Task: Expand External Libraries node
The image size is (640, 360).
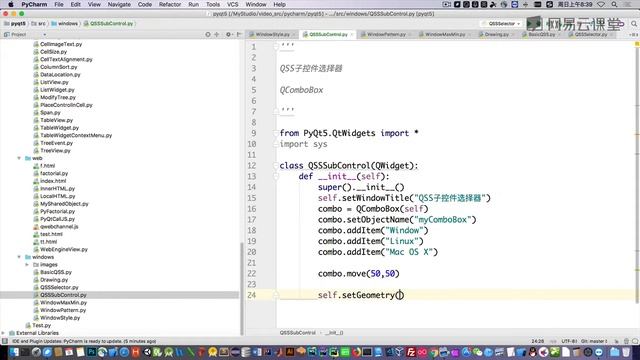Action: point(4,333)
